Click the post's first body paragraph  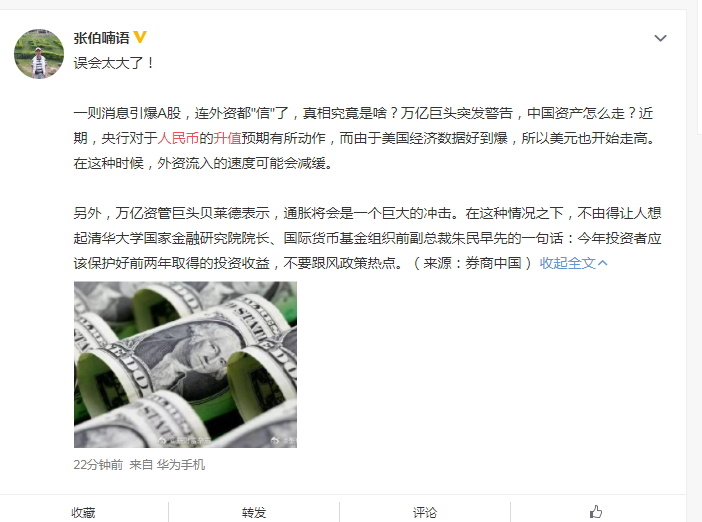coord(364,138)
